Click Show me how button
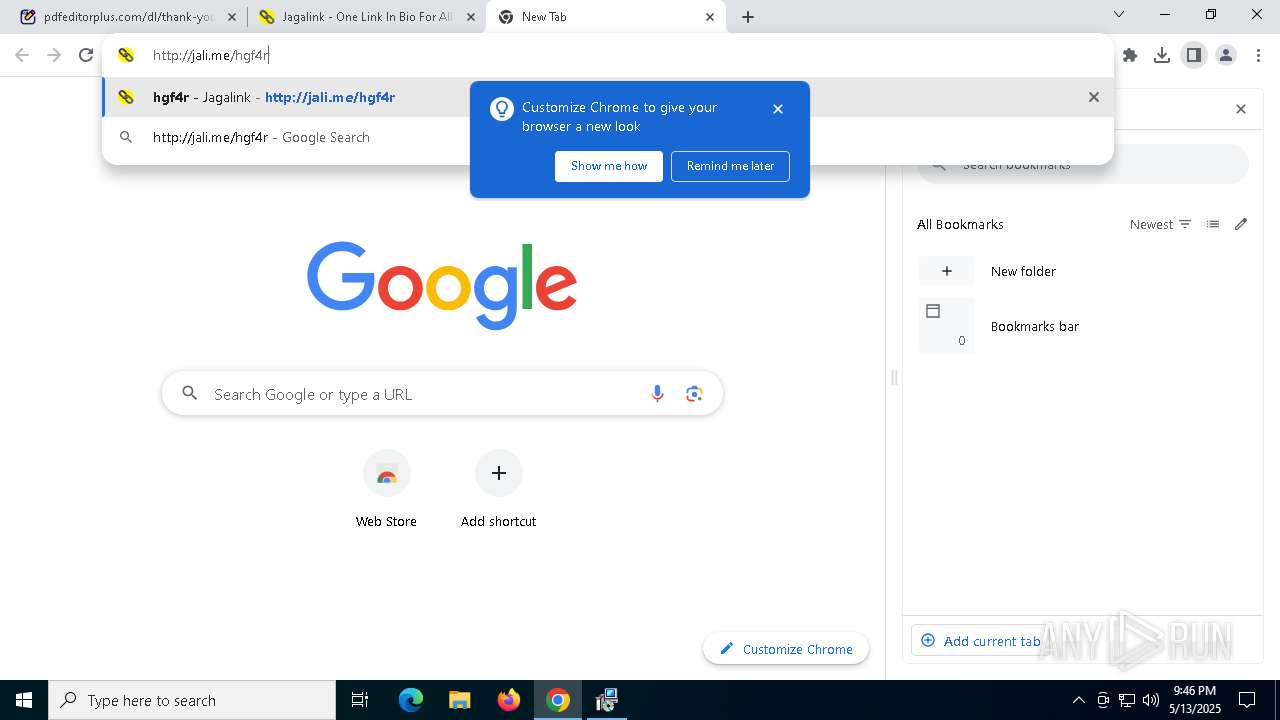The image size is (1280, 720). [x=609, y=166]
